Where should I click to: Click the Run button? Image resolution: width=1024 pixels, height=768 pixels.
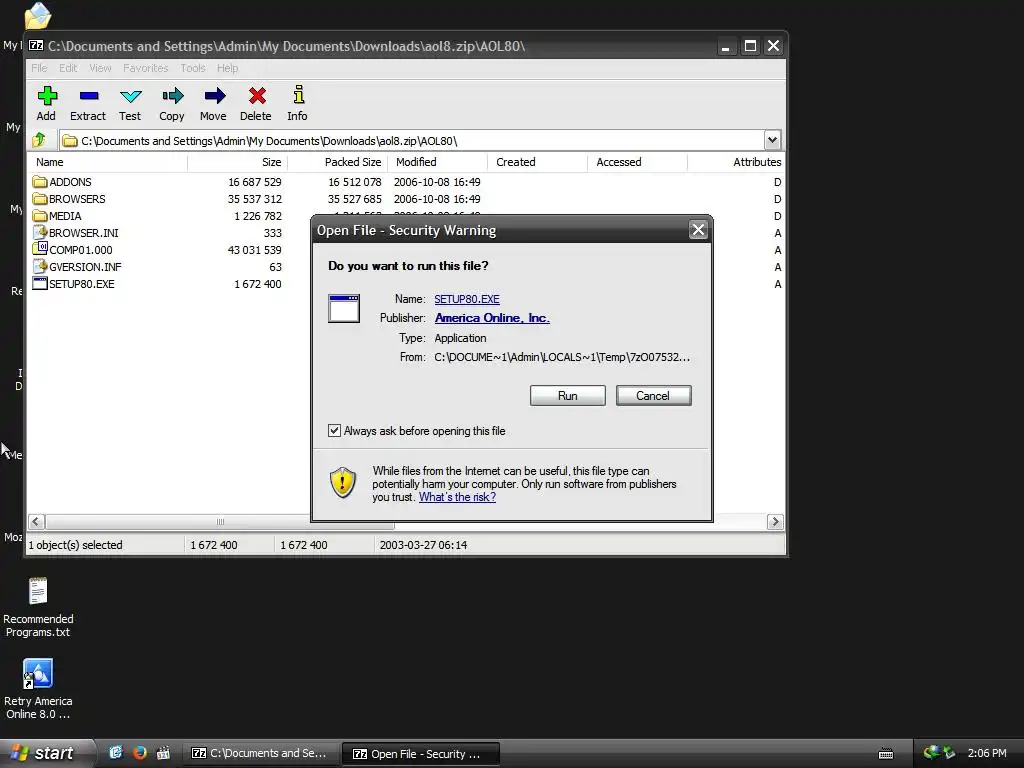pyautogui.click(x=568, y=396)
